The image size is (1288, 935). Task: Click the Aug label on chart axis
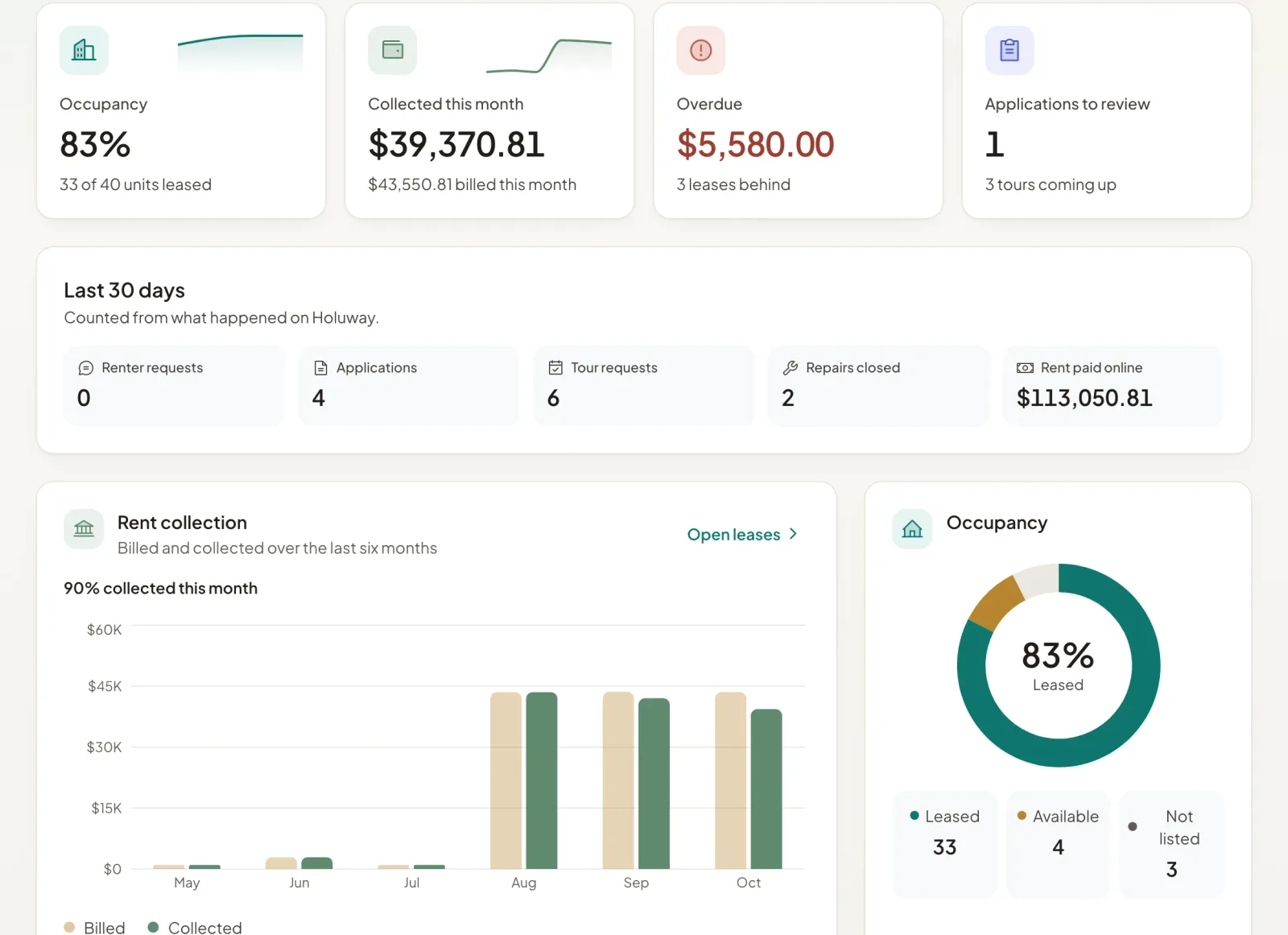(523, 883)
